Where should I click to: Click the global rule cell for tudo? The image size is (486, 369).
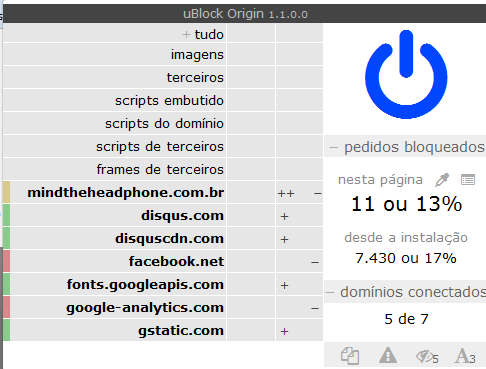tap(251, 33)
